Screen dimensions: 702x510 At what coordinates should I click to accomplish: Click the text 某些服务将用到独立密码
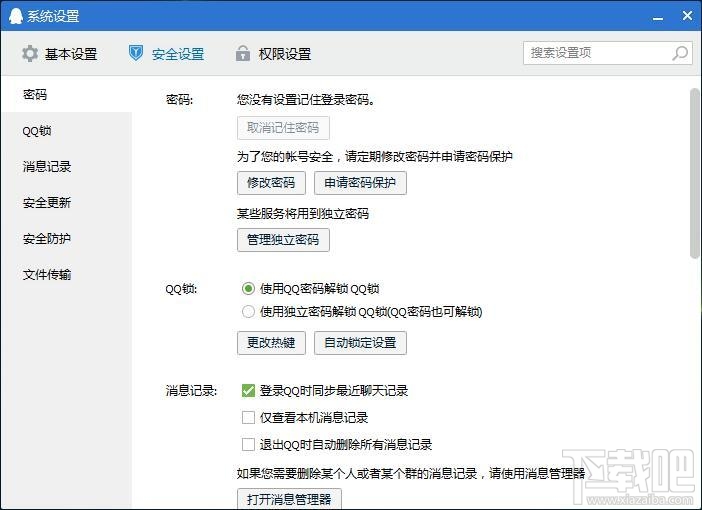(303, 214)
